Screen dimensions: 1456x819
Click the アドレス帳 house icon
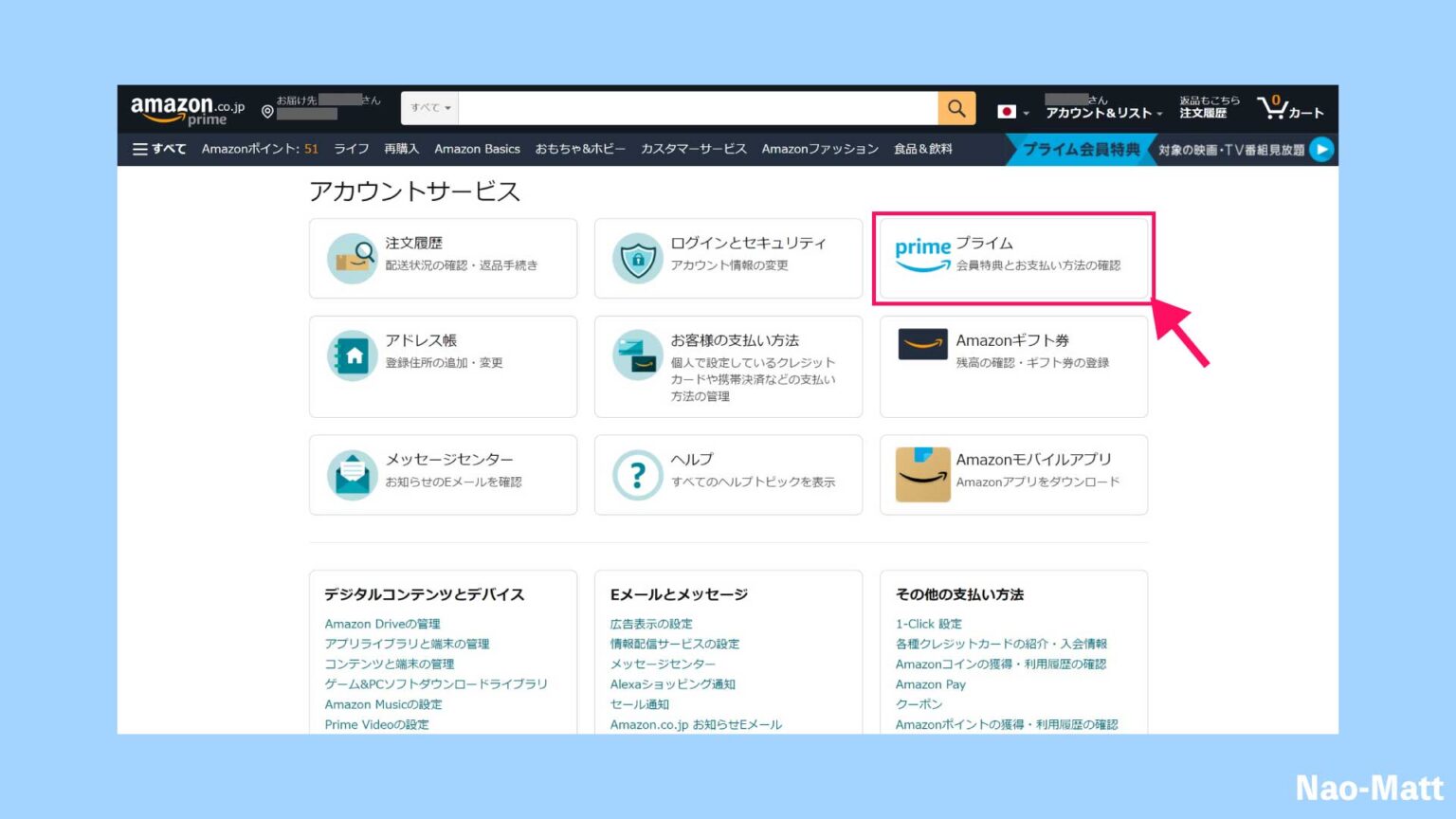(x=352, y=355)
